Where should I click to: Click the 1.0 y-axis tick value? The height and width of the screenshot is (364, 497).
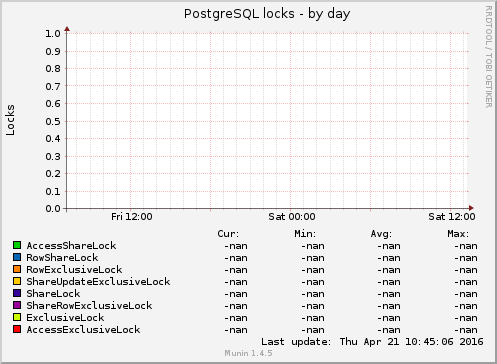coord(53,34)
